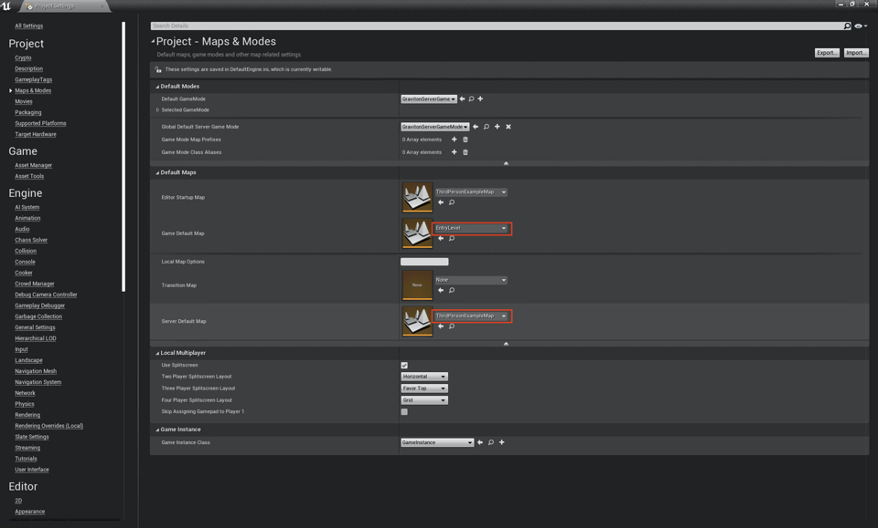
Task: Open Input engine settings
Action: pos(21,349)
